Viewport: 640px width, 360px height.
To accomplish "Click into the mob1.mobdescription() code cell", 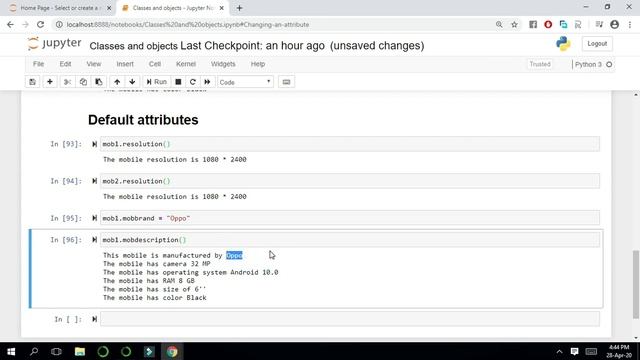I will pyautogui.click(x=350, y=240).
